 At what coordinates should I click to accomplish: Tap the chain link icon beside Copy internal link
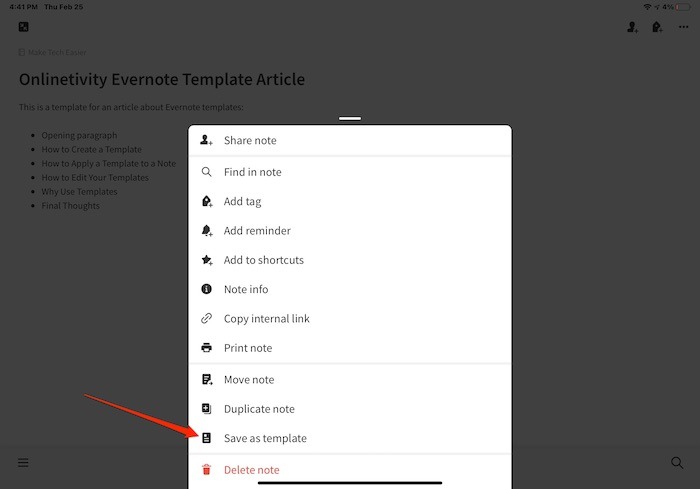[x=206, y=318]
